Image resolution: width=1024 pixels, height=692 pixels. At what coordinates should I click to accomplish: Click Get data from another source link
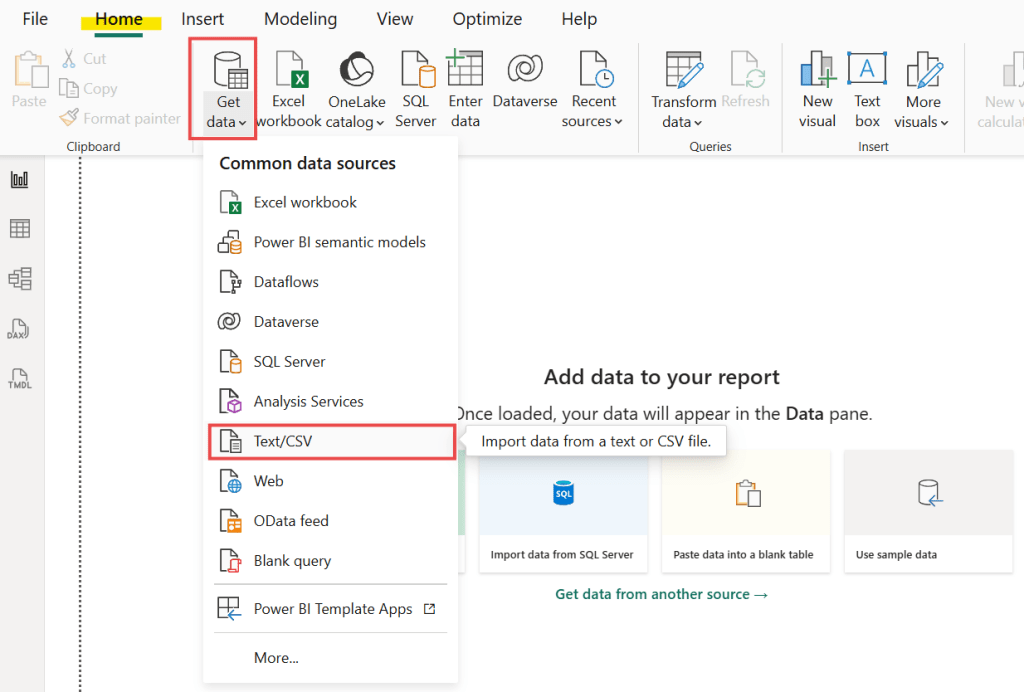pos(661,594)
